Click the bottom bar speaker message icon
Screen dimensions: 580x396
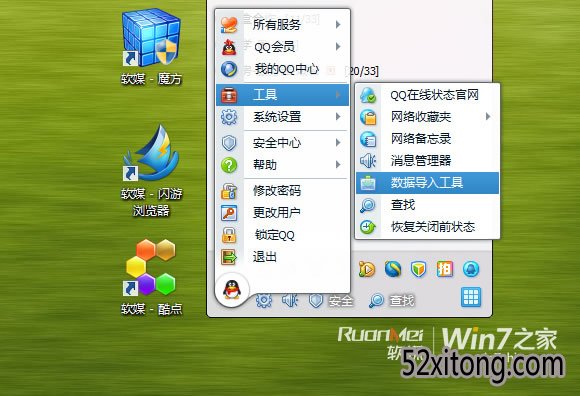(290, 300)
